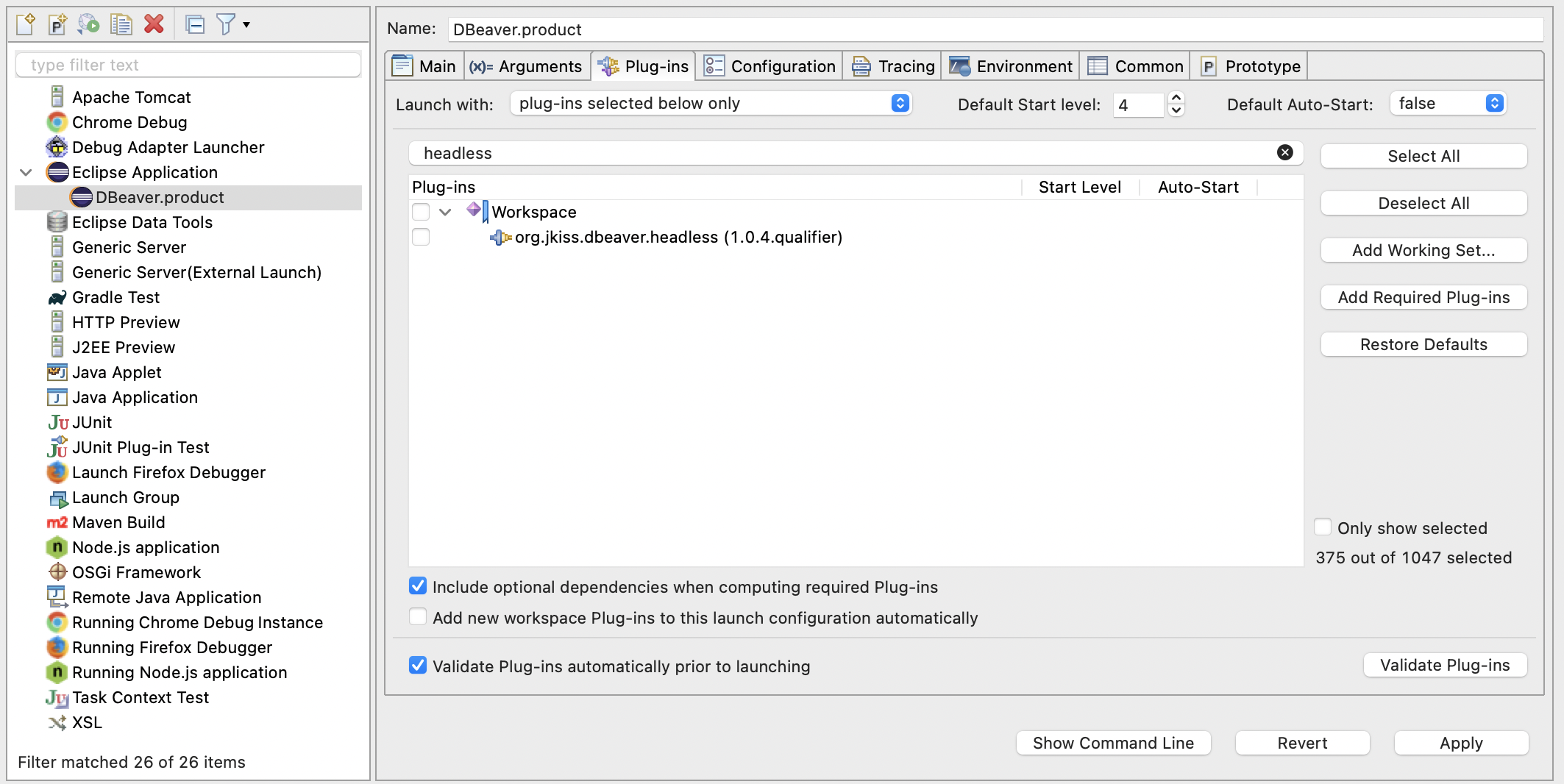
Task: Click the Select All button
Action: coord(1423,156)
